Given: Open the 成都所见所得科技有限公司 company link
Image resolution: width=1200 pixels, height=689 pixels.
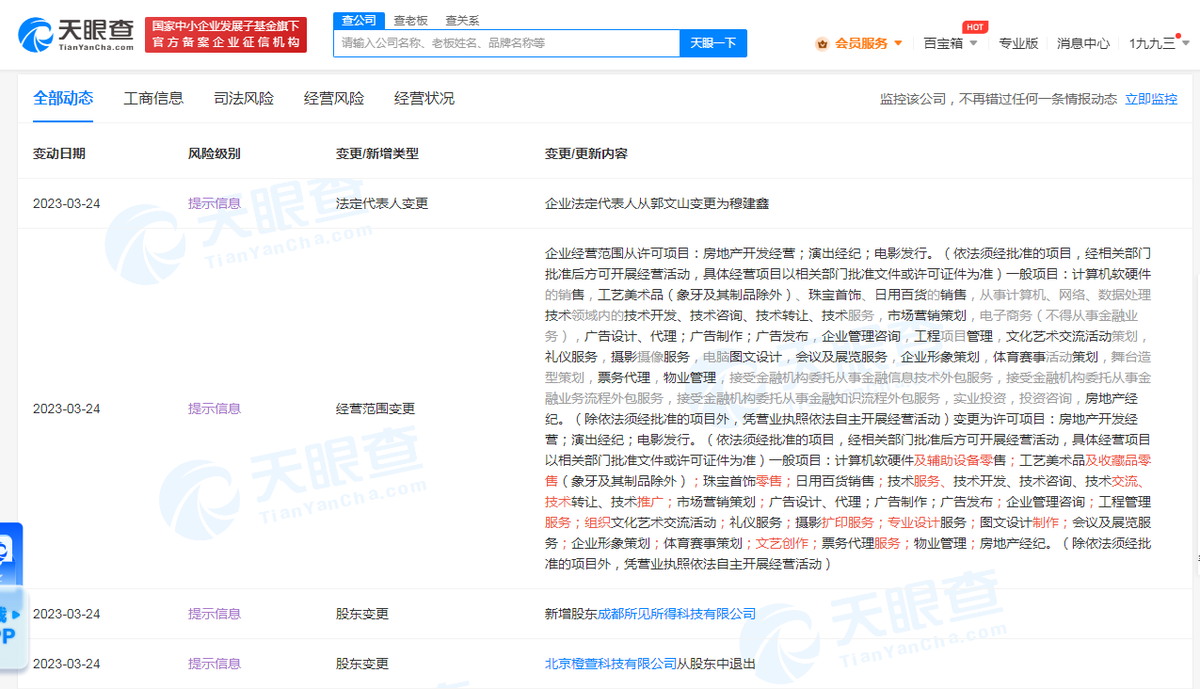Looking at the screenshot, I should [677, 614].
